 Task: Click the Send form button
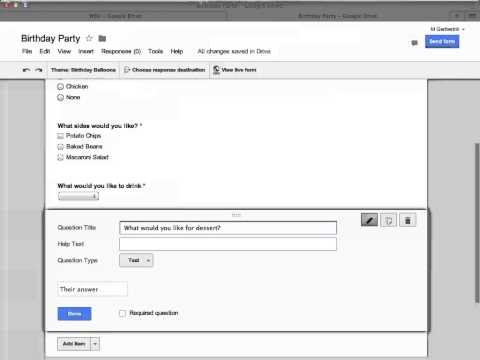pos(442,42)
